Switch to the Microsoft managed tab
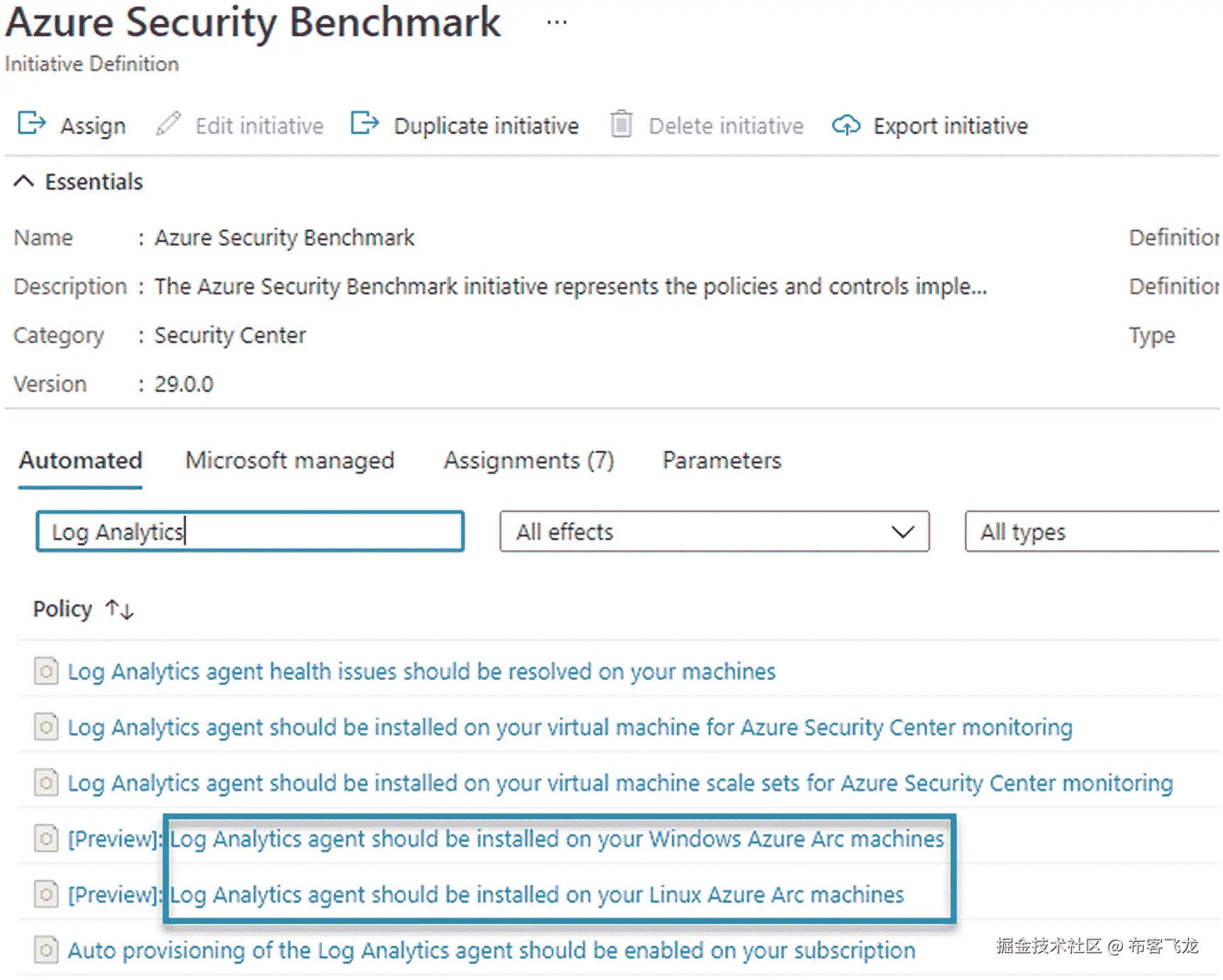Image resolution: width=1223 pixels, height=980 pixels. 289,461
